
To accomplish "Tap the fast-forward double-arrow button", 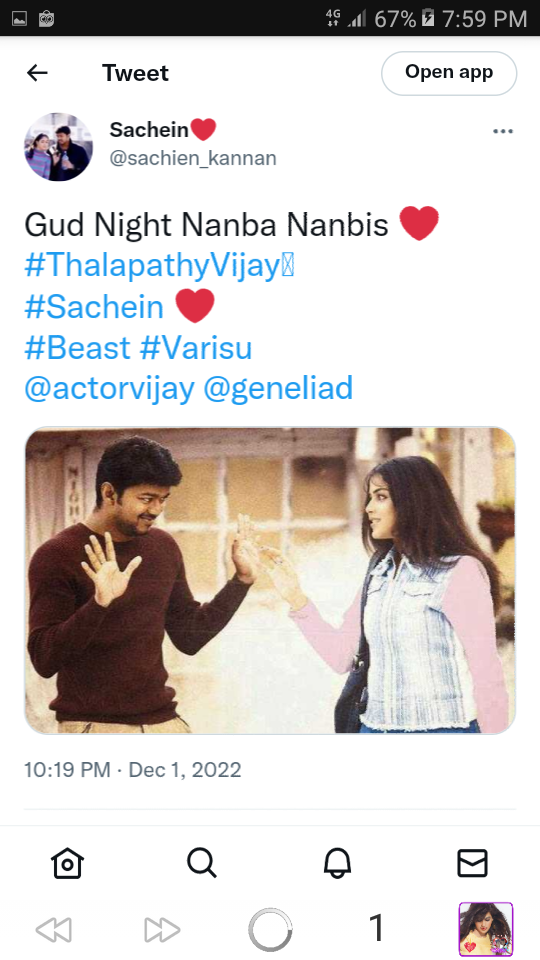I will tap(162, 930).
